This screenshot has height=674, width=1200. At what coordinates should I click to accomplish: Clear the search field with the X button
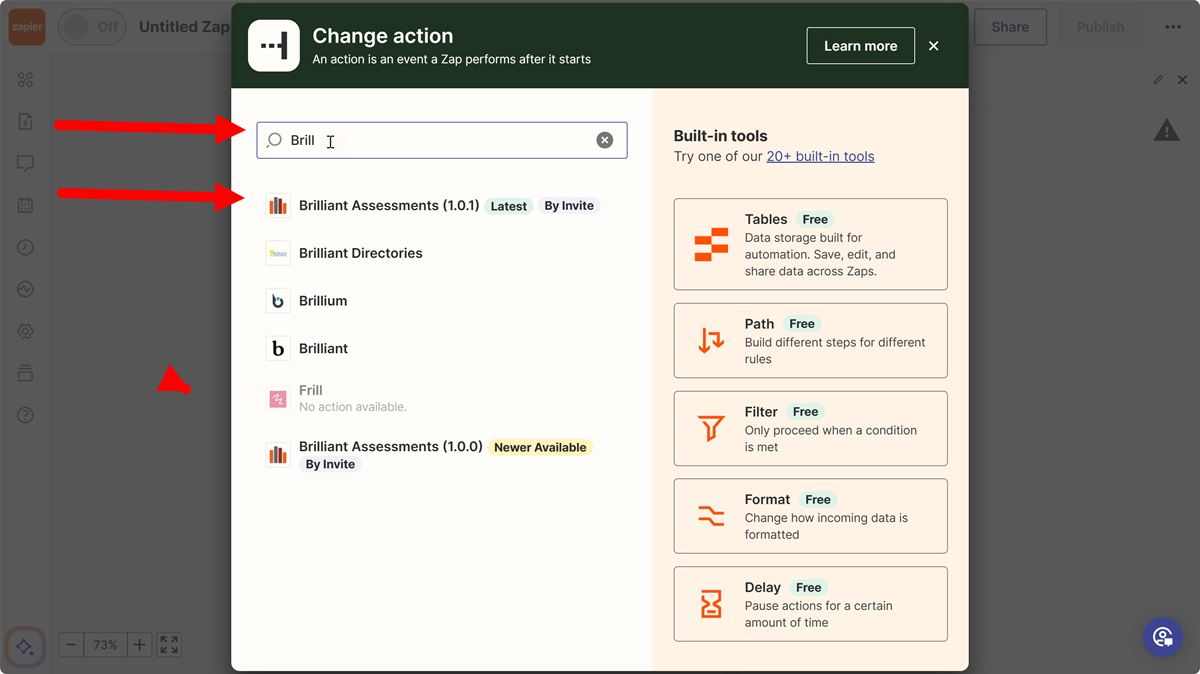[604, 140]
